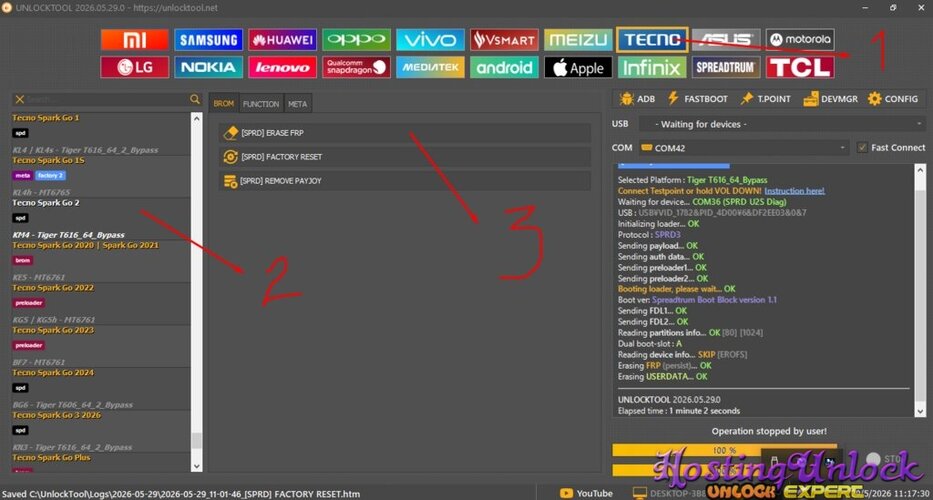933x500 pixels.
Task: Select the Meizu brand logo
Action: click(x=578, y=40)
